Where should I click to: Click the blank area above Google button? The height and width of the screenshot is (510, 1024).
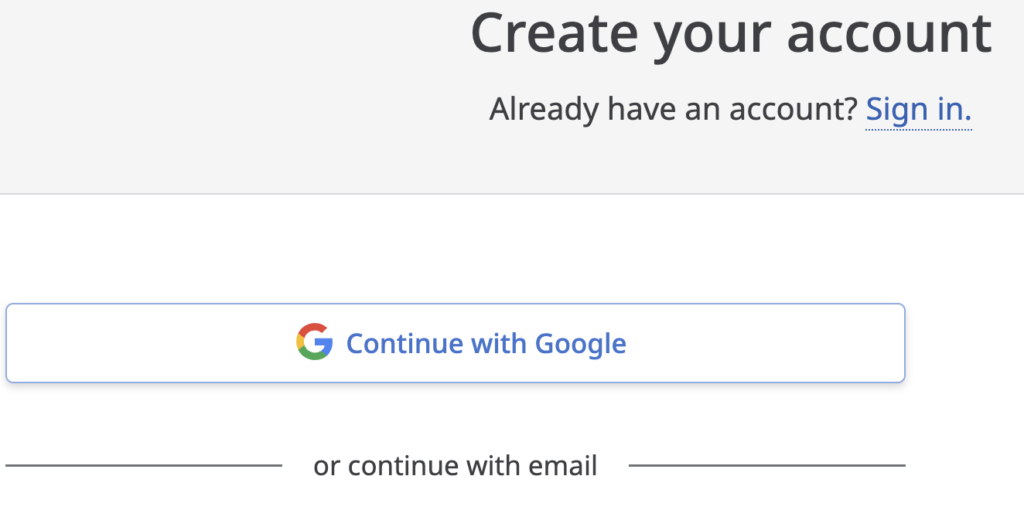click(450, 250)
